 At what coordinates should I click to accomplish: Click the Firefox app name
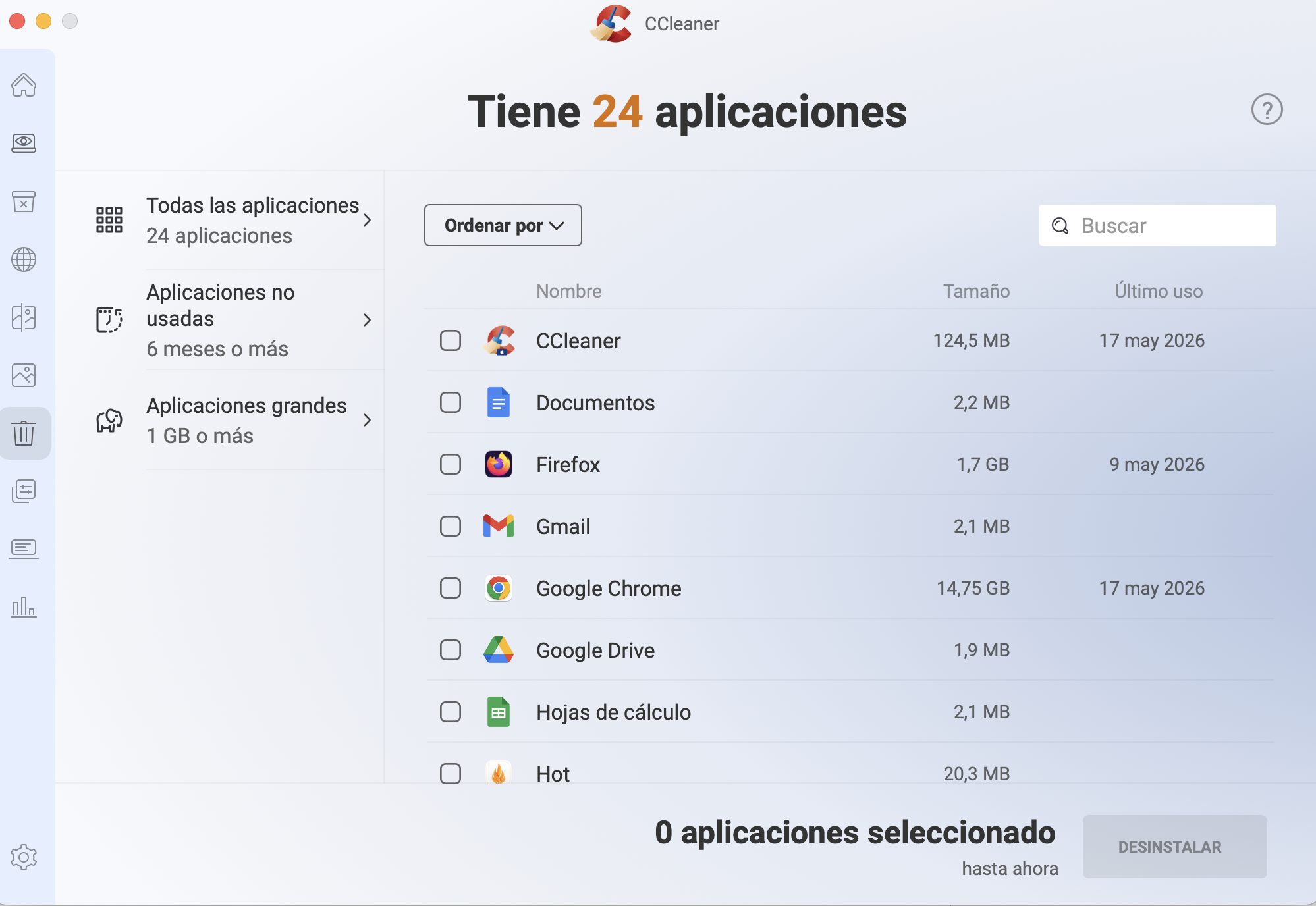click(x=568, y=465)
